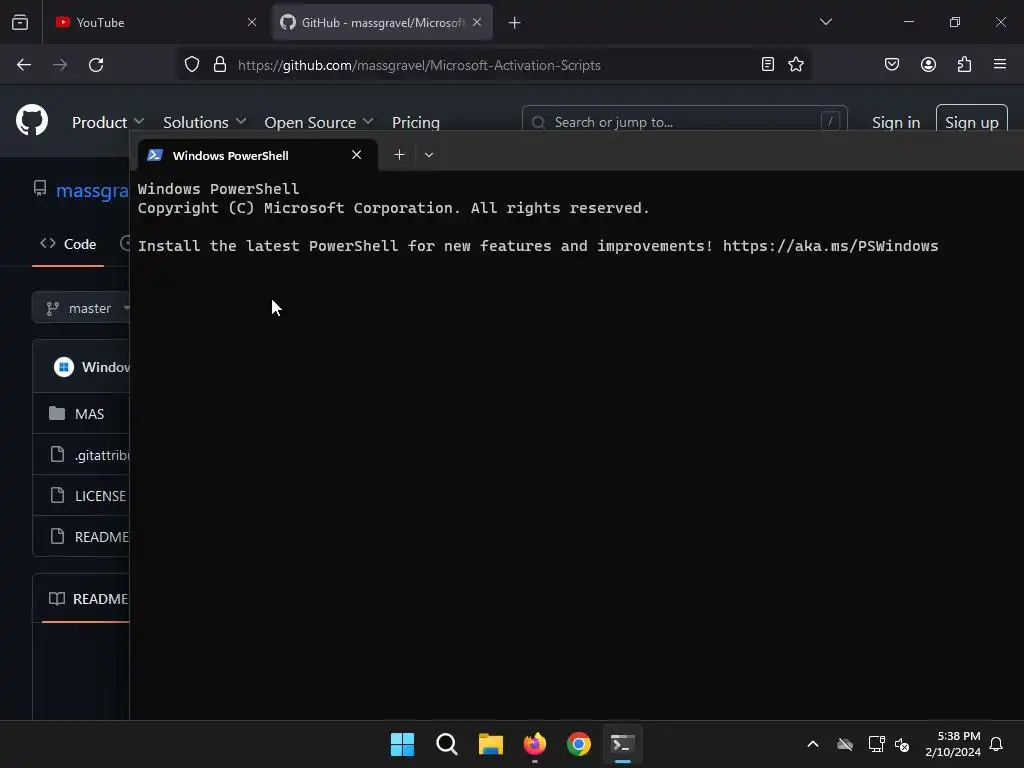
Task: Focus Windows Terminal taskbar icon
Action: tap(622, 744)
